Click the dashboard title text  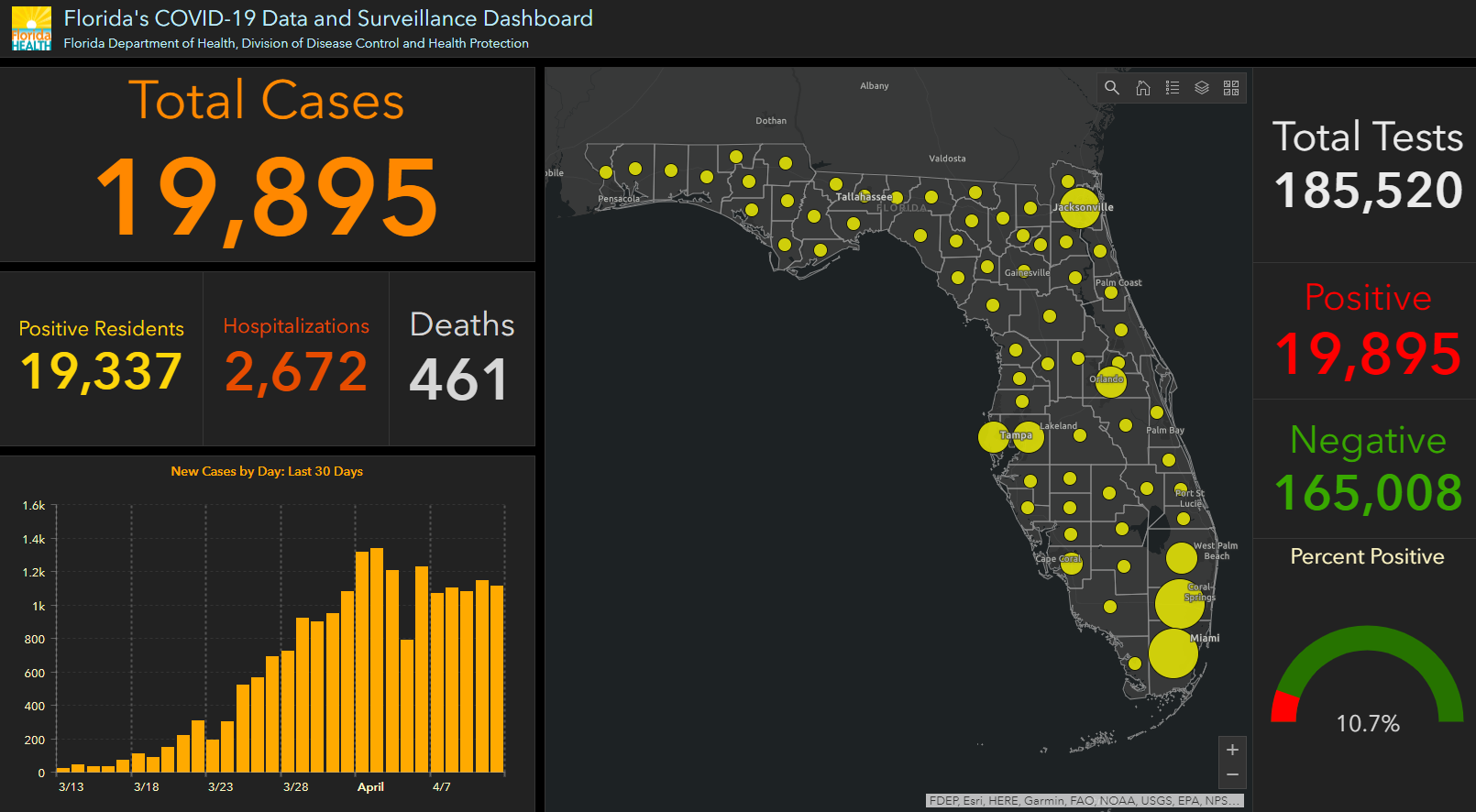[328, 18]
